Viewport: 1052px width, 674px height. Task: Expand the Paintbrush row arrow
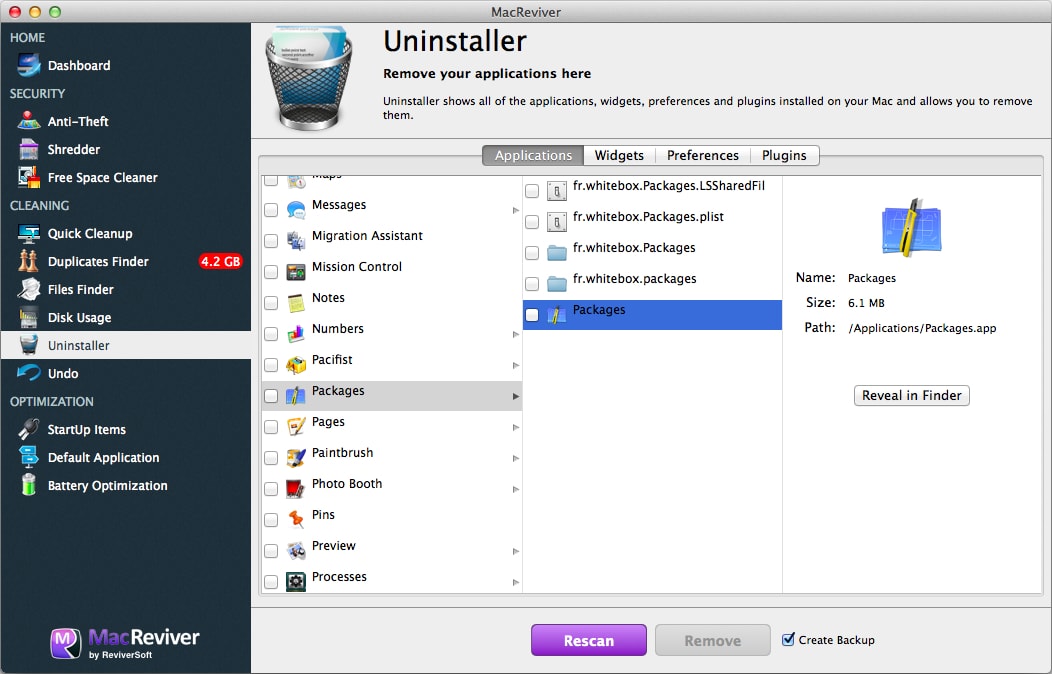coord(515,459)
